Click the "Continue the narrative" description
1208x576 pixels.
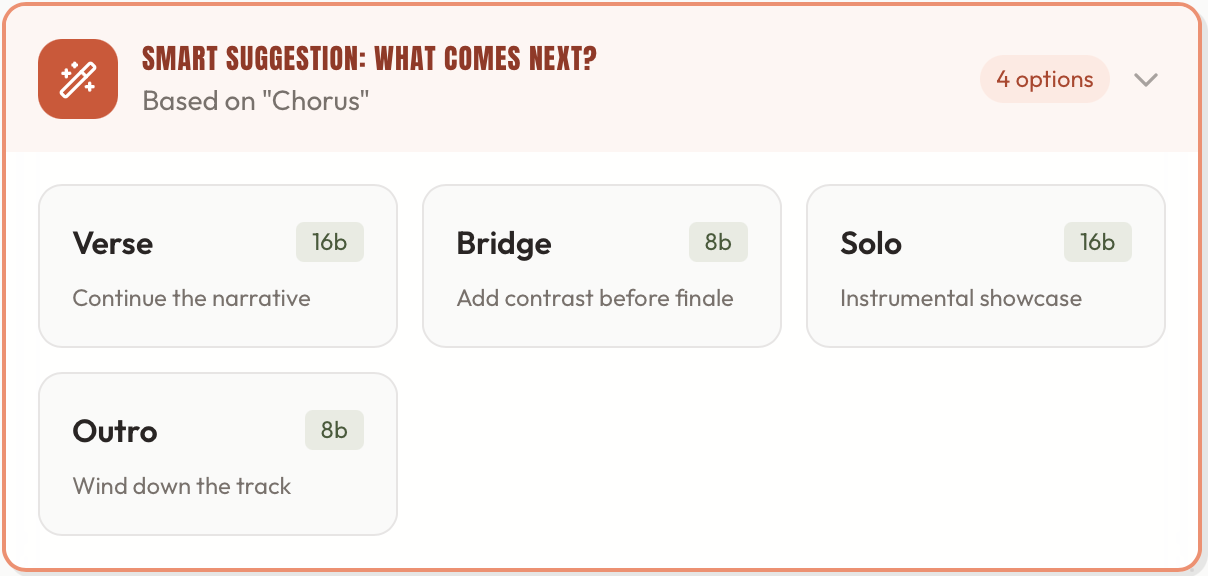tap(192, 298)
